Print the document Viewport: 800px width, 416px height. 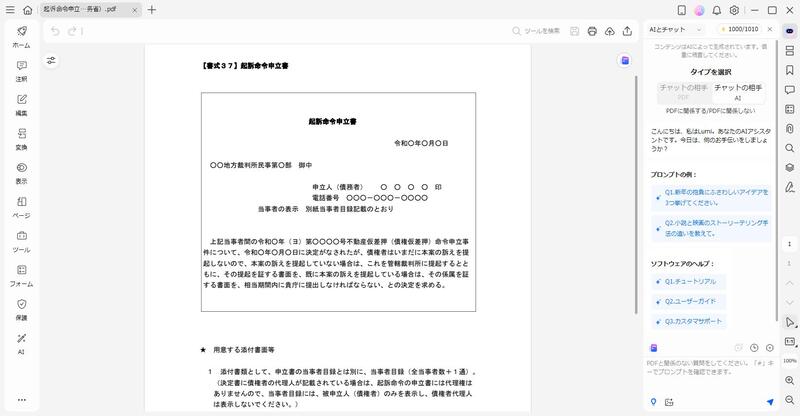(x=592, y=31)
